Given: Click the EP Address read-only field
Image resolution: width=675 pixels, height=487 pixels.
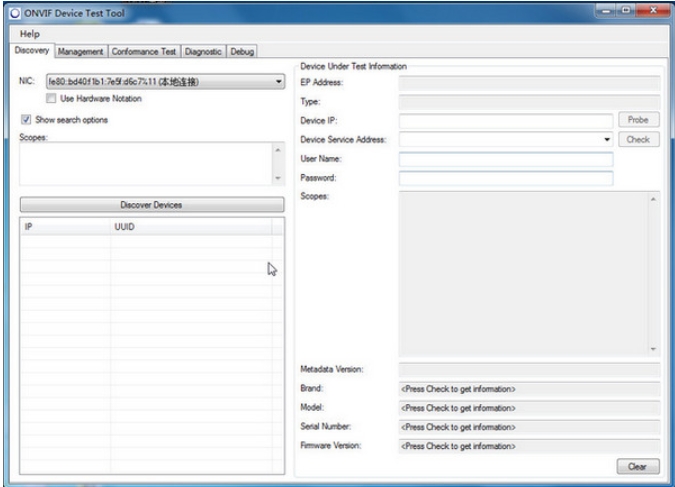Looking at the screenshot, I should (529, 83).
